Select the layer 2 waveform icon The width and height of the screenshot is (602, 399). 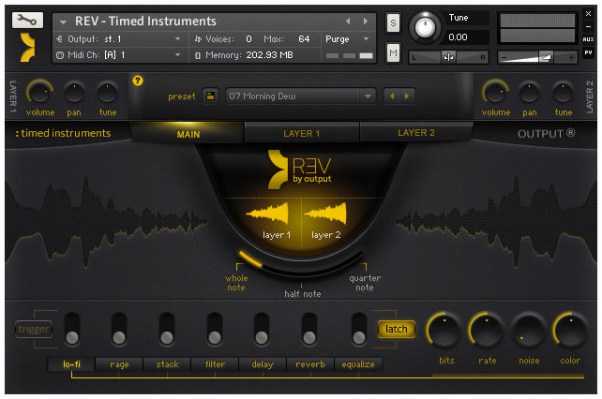point(325,214)
